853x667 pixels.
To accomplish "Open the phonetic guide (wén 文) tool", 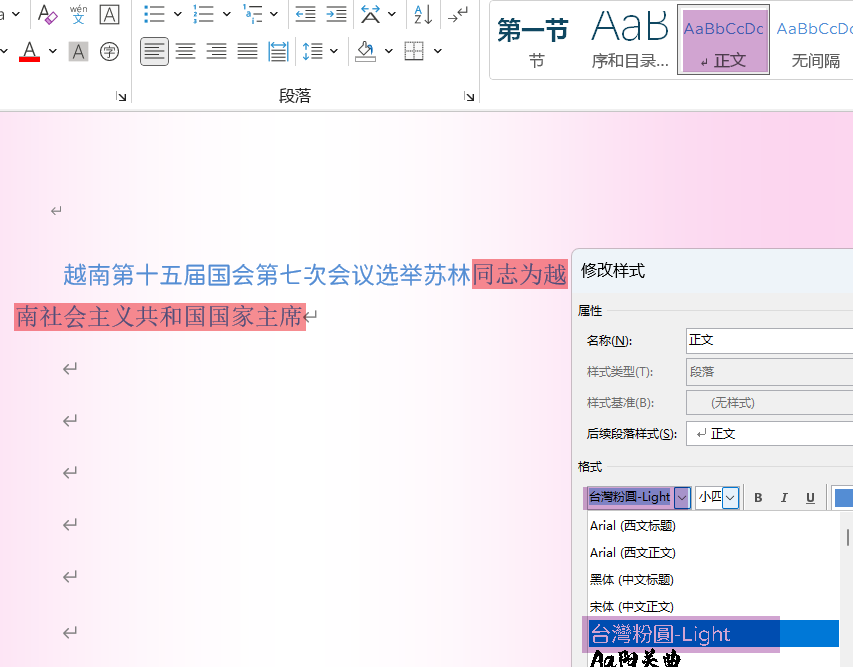I will 78,14.
